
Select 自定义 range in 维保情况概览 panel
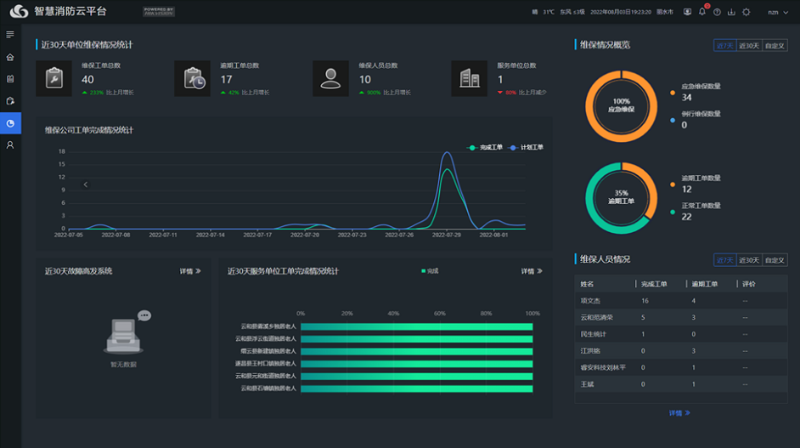coord(774,45)
